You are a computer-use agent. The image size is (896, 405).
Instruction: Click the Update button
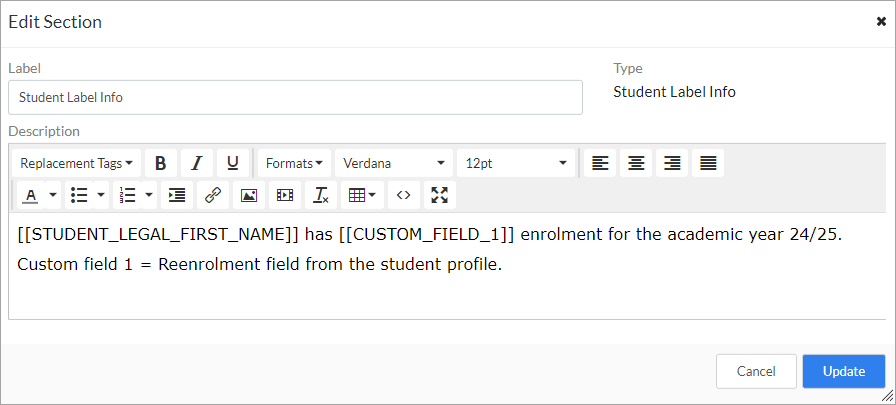(843, 371)
